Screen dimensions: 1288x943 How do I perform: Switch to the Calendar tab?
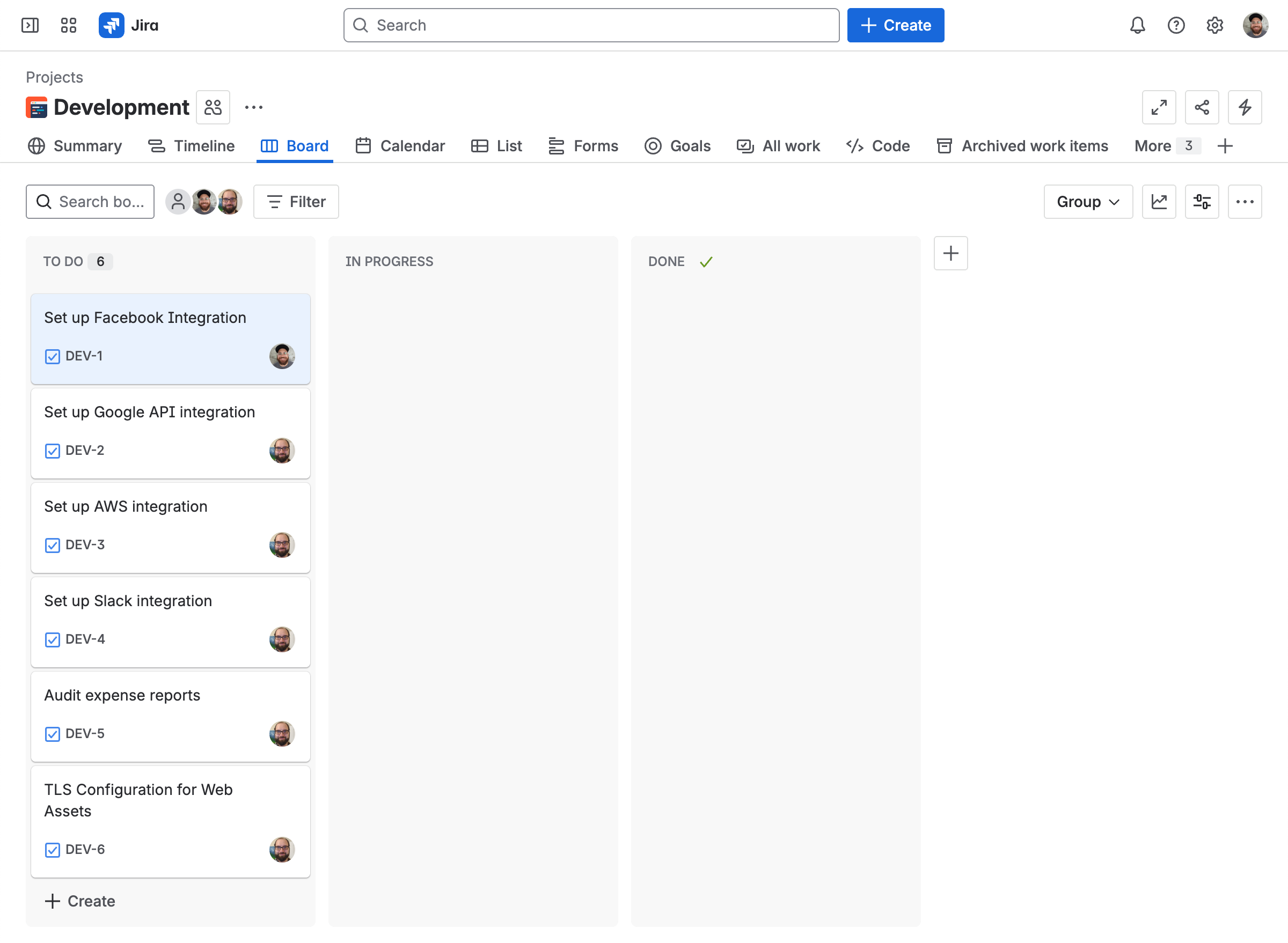coord(400,146)
